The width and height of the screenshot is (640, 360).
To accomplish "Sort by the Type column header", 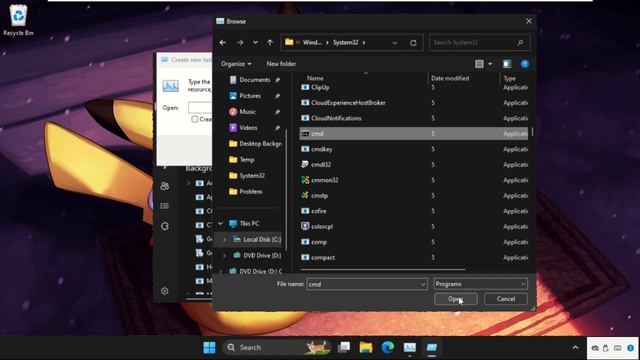I will tap(509, 78).
